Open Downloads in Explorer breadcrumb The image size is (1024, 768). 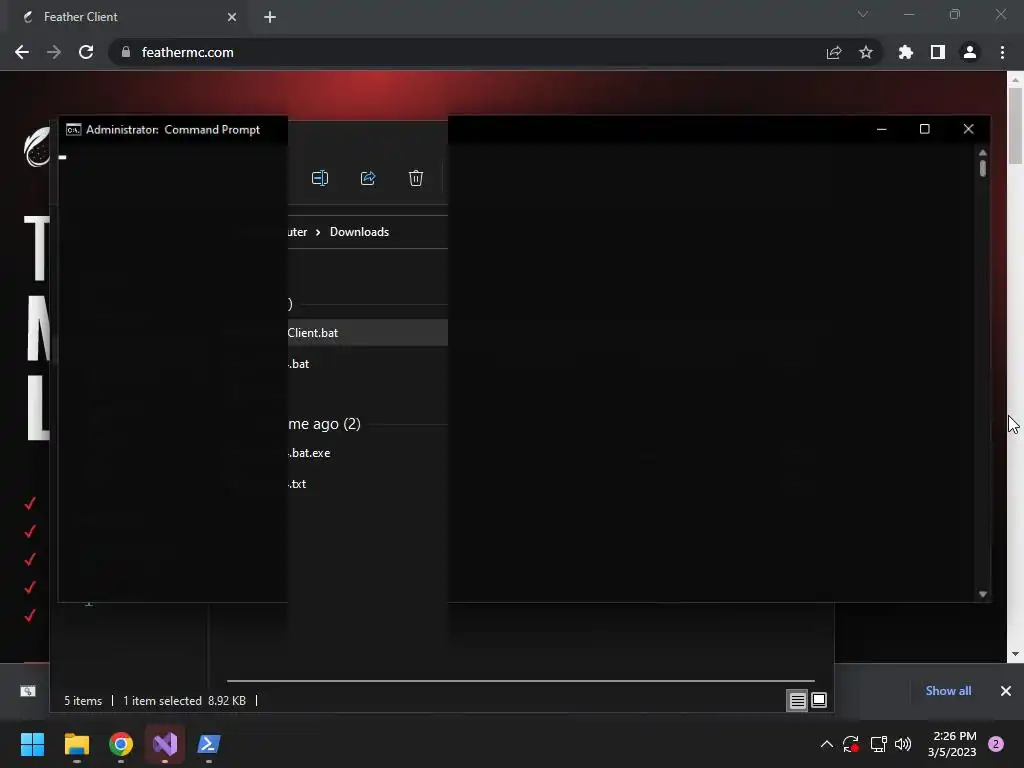click(x=359, y=232)
